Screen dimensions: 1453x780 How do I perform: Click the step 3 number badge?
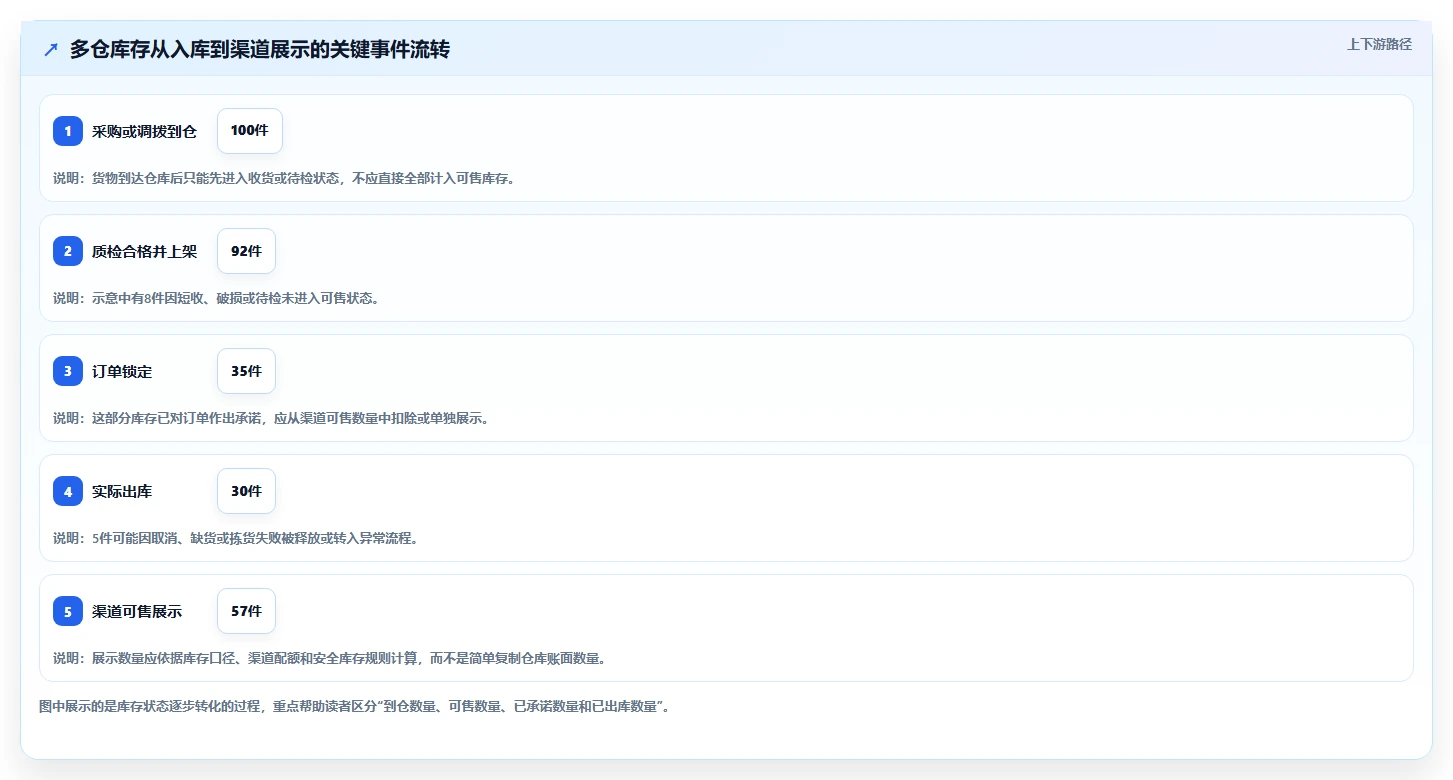point(68,371)
